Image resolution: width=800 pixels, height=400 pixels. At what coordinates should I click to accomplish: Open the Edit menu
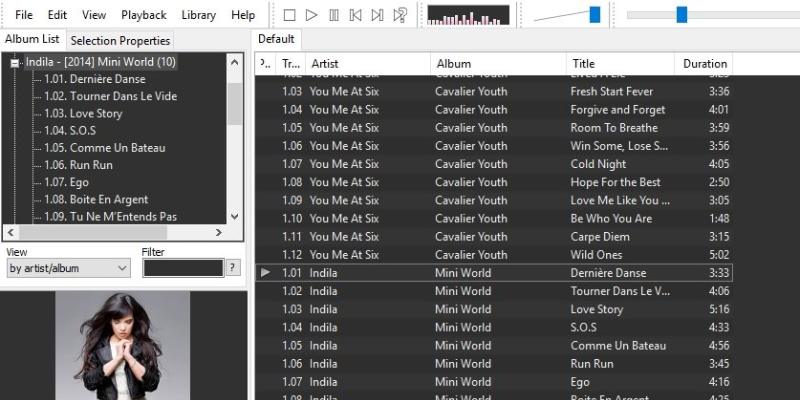(57, 15)
